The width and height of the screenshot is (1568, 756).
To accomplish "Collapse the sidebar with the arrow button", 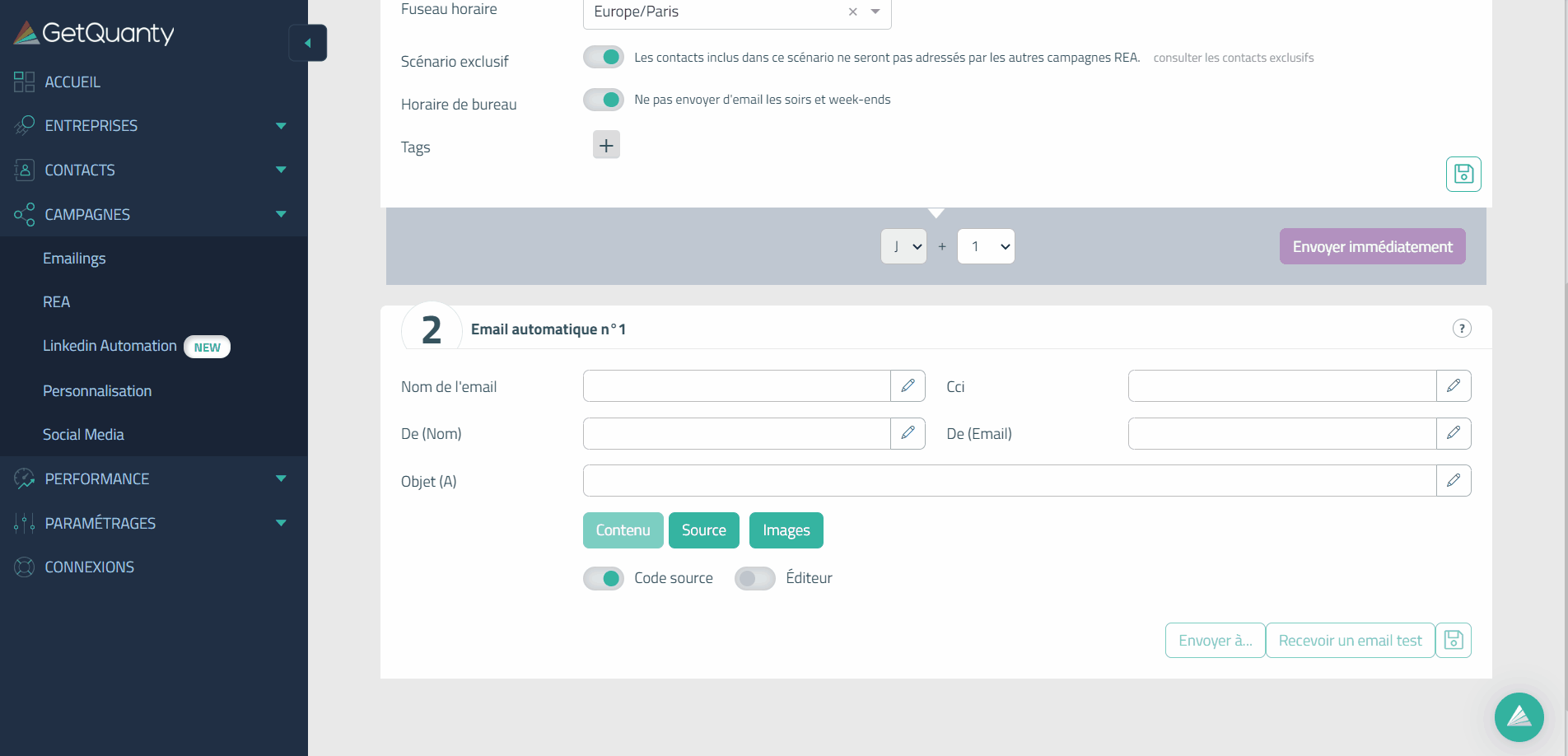I will pos(308,43).
